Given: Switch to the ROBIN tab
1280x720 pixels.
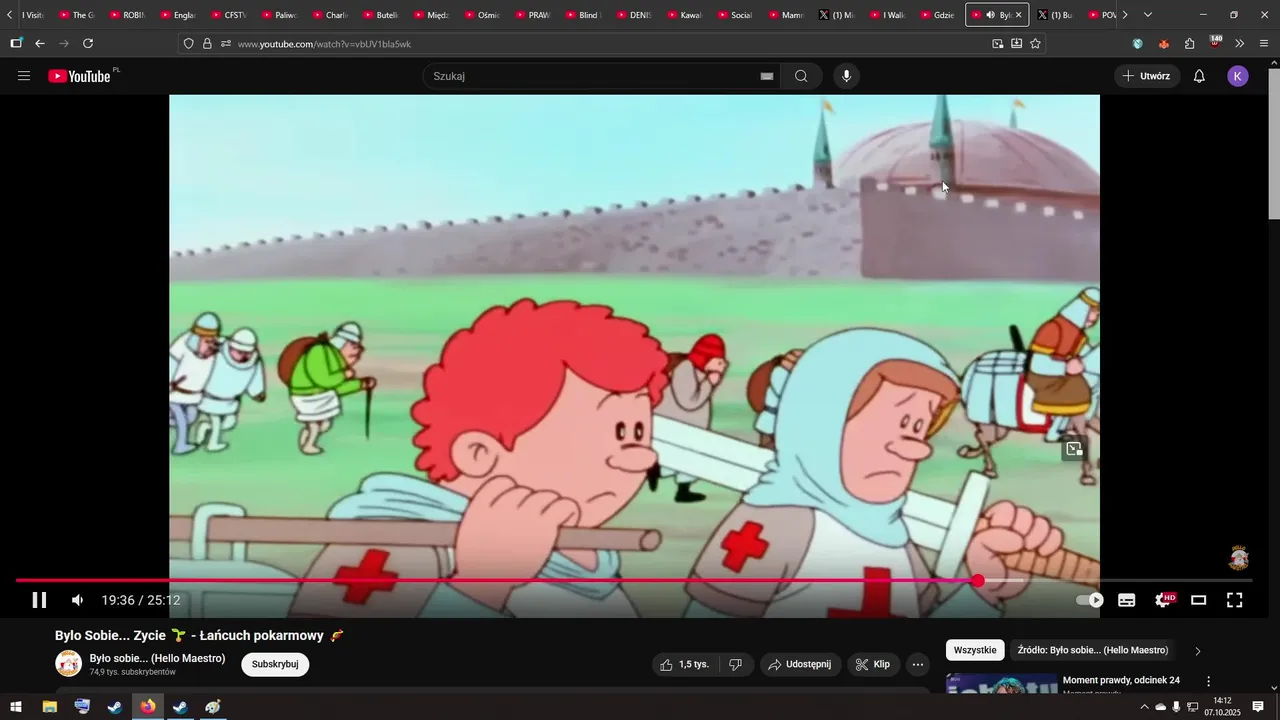Looking at the screenshot, I should [x=128, y=15].
